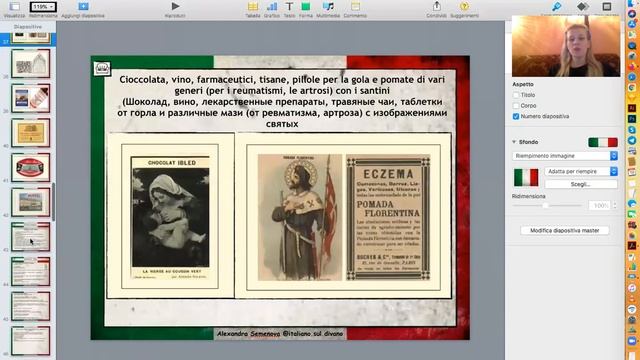Open Skype from the Dock
640x360 pixels.
[x=632, y=130]
